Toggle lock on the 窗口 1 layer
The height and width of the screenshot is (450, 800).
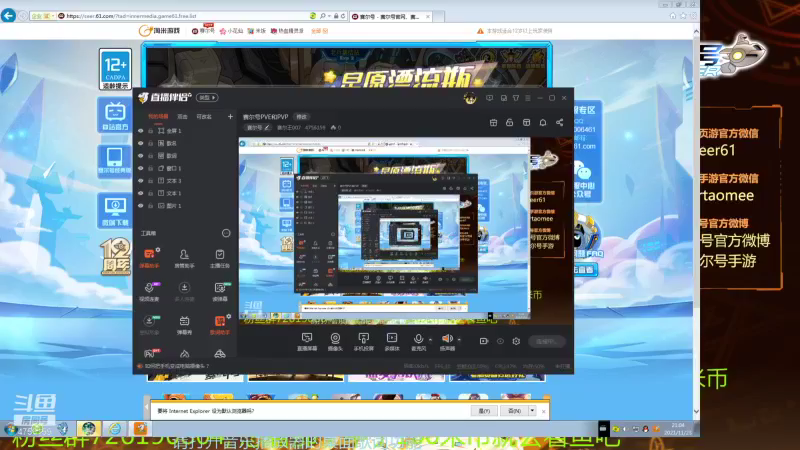pyautogui.click(x=151, y=168)
